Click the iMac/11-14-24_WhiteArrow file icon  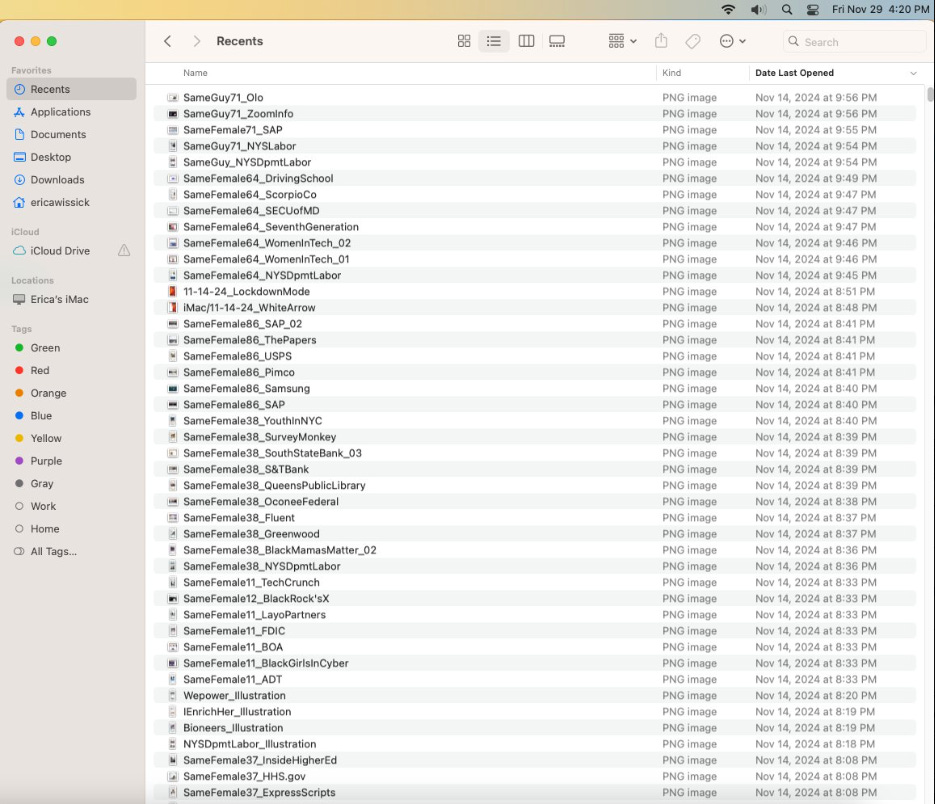pyautogui.click(x=172, y=308)
